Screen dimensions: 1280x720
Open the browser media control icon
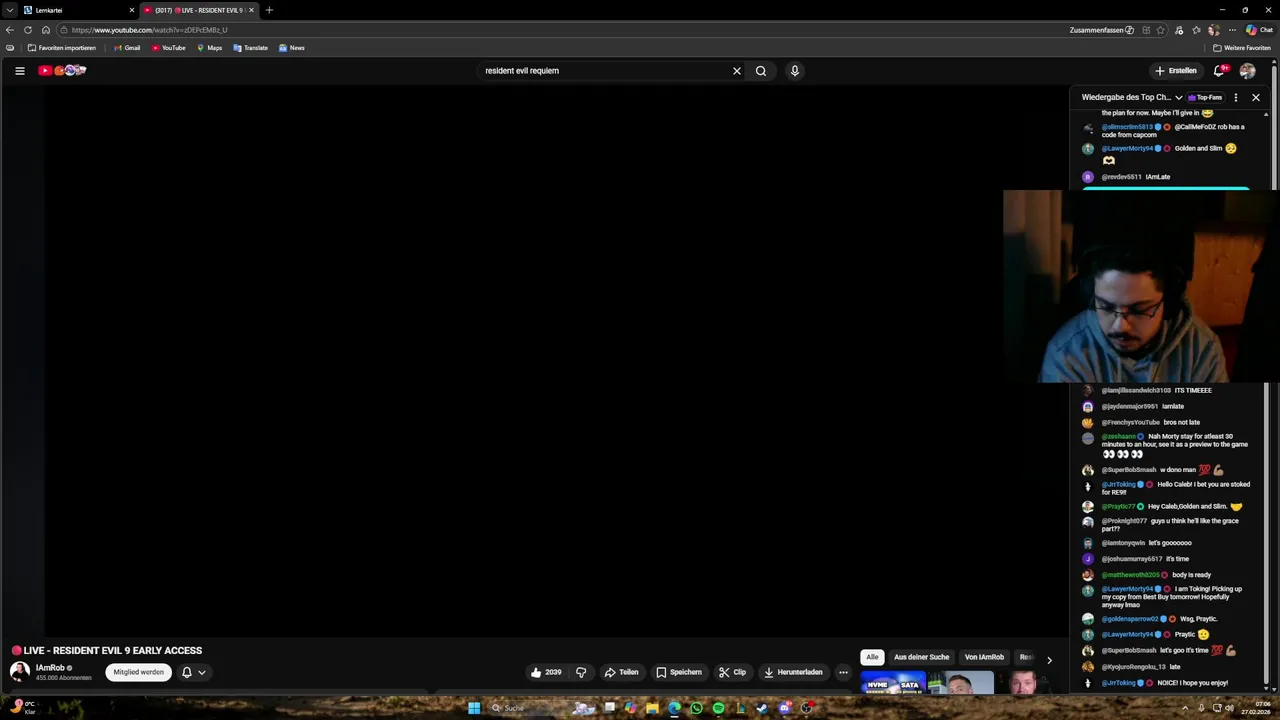pyautogui.click(x=1179, y=30)
